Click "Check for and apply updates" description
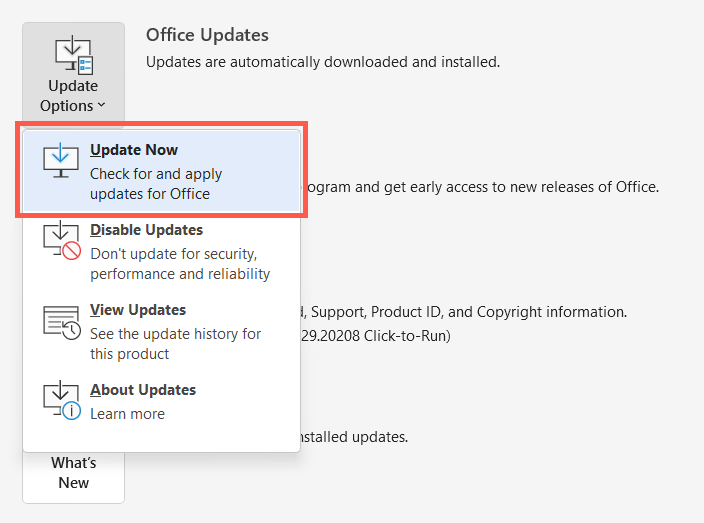The image size is (704, 523). point(156,183)
